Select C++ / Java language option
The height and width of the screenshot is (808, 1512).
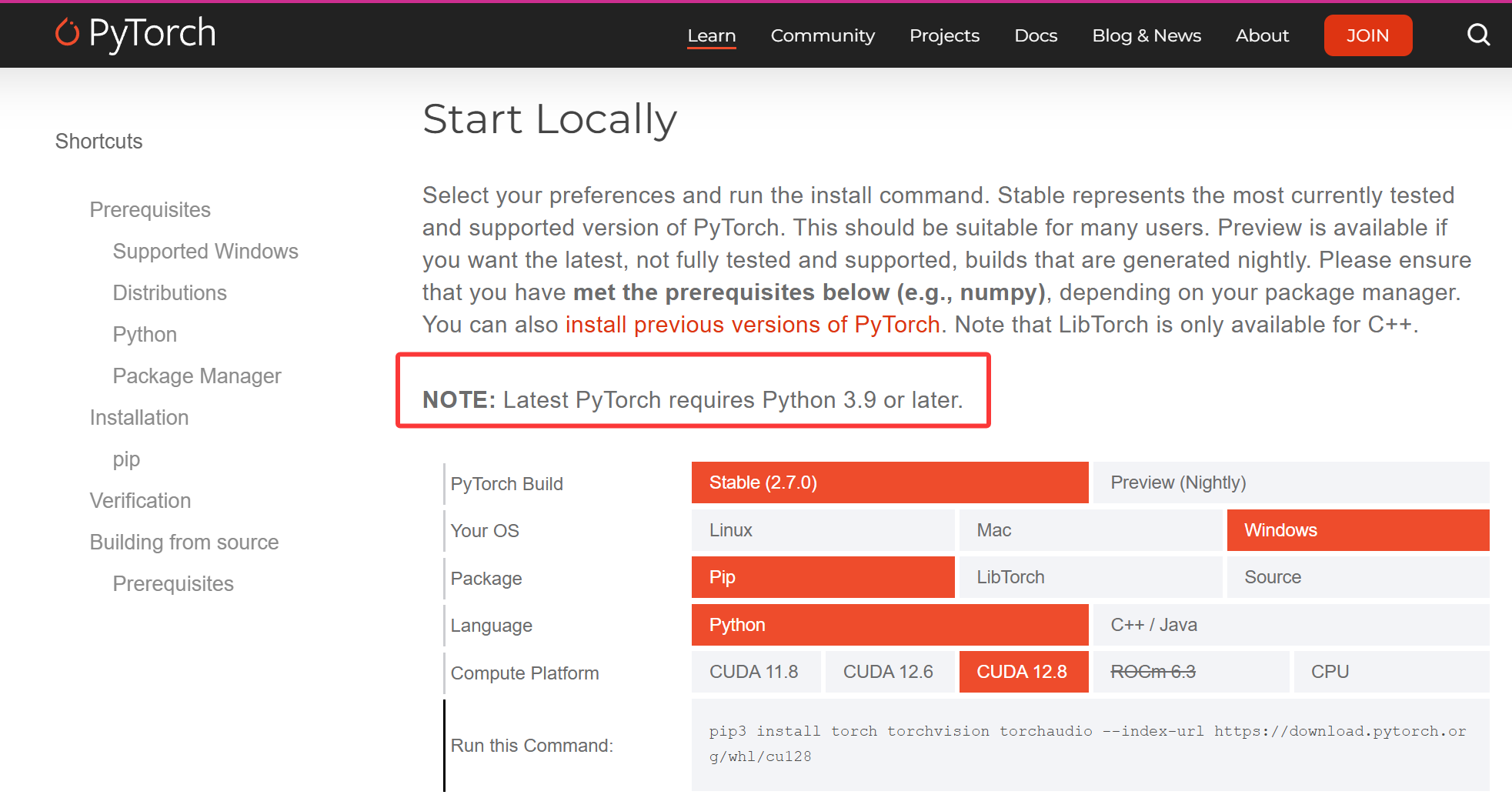pyautogui.click(x=1291, y=625)
